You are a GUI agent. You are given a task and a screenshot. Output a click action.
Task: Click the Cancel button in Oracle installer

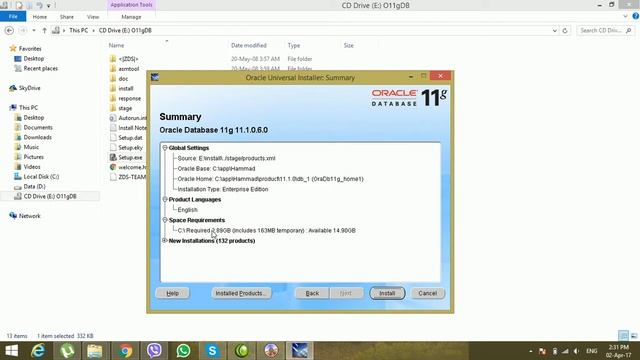[427, 293]
